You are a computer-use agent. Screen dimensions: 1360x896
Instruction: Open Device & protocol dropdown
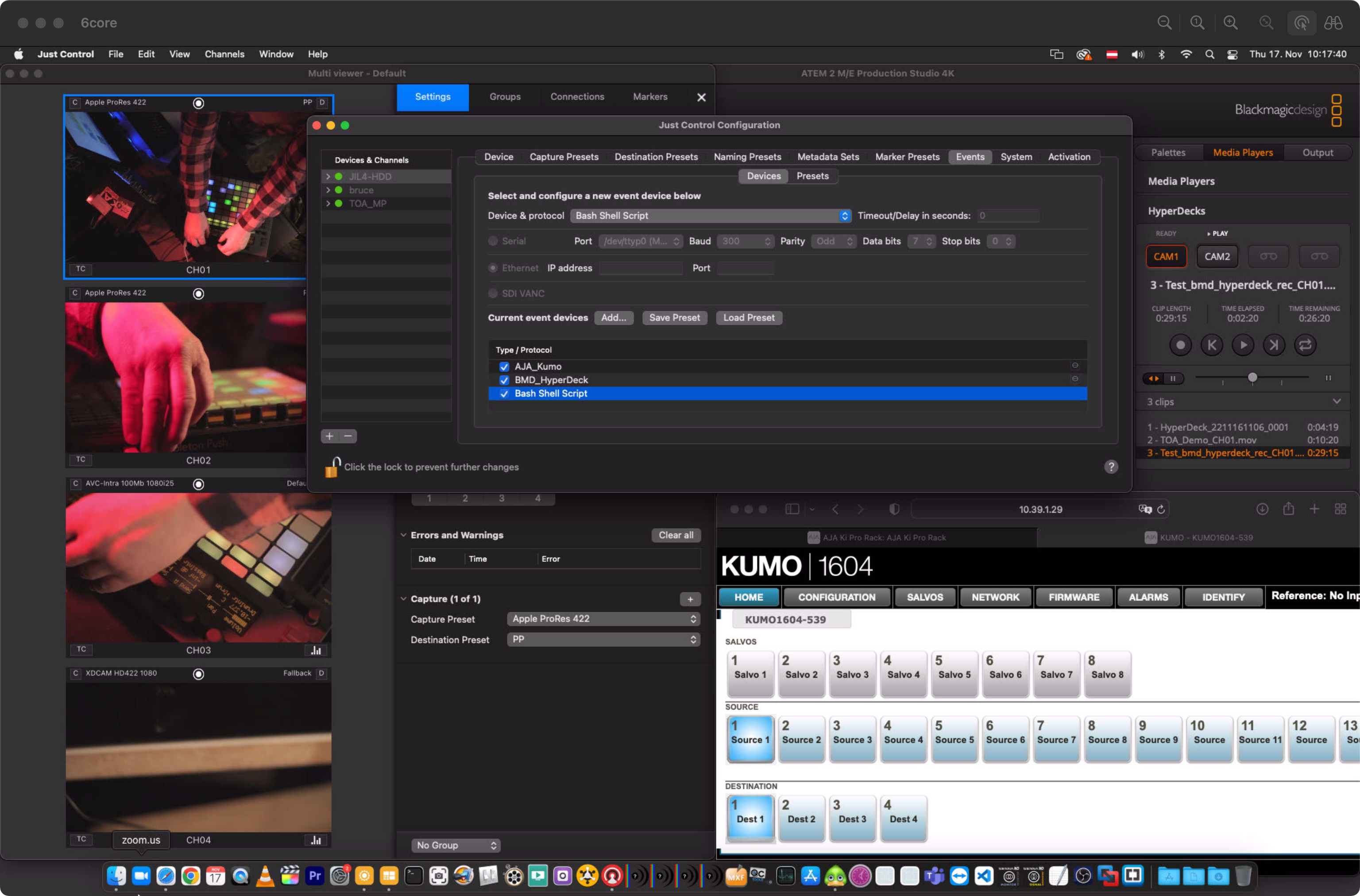pos(710,216)
